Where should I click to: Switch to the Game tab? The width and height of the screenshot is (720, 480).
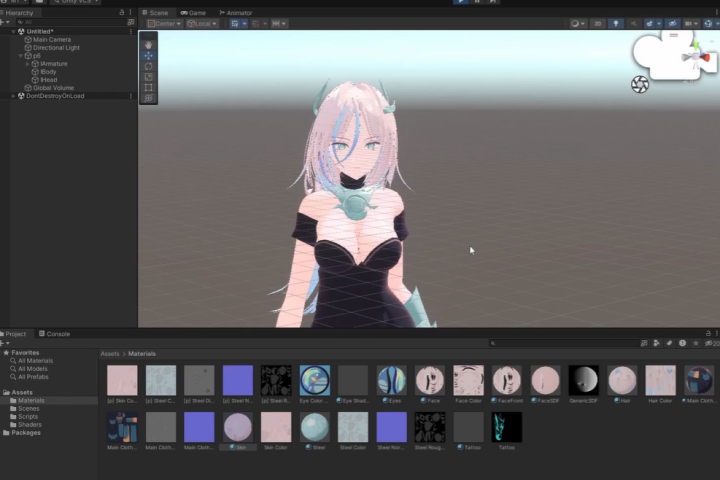point(193,13)
